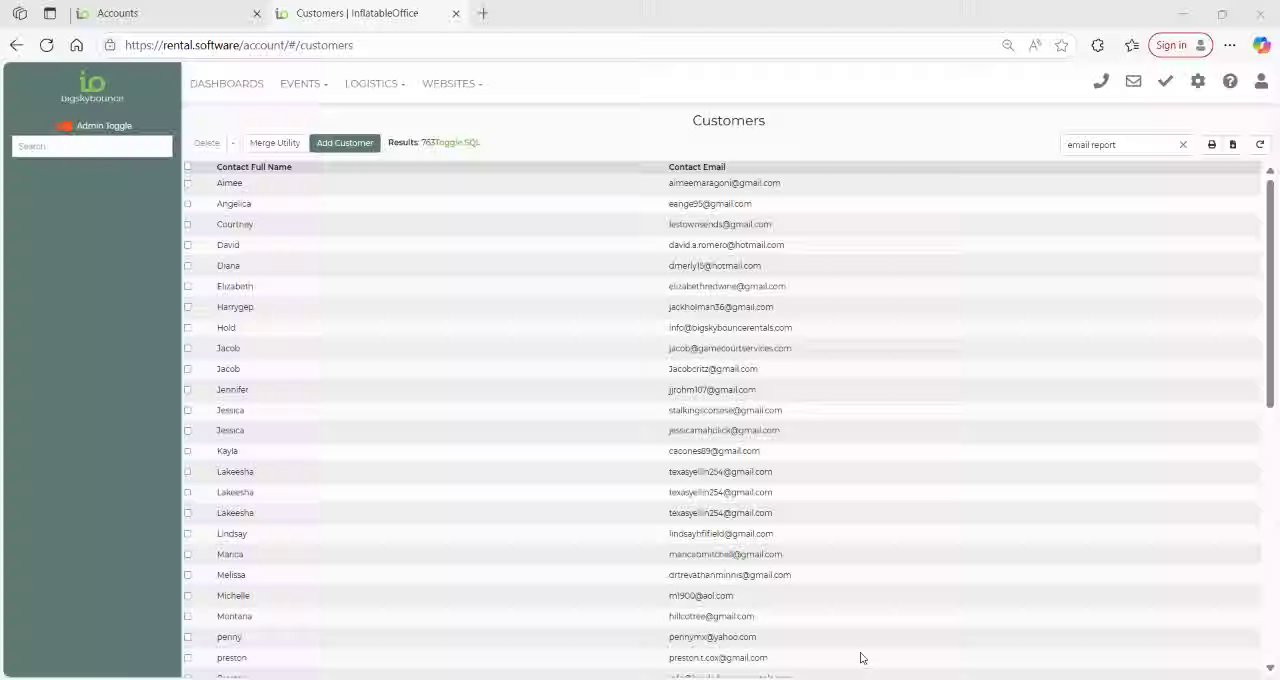
Task: Sort by Contact Email column header
Action: [x=697, y=167]
